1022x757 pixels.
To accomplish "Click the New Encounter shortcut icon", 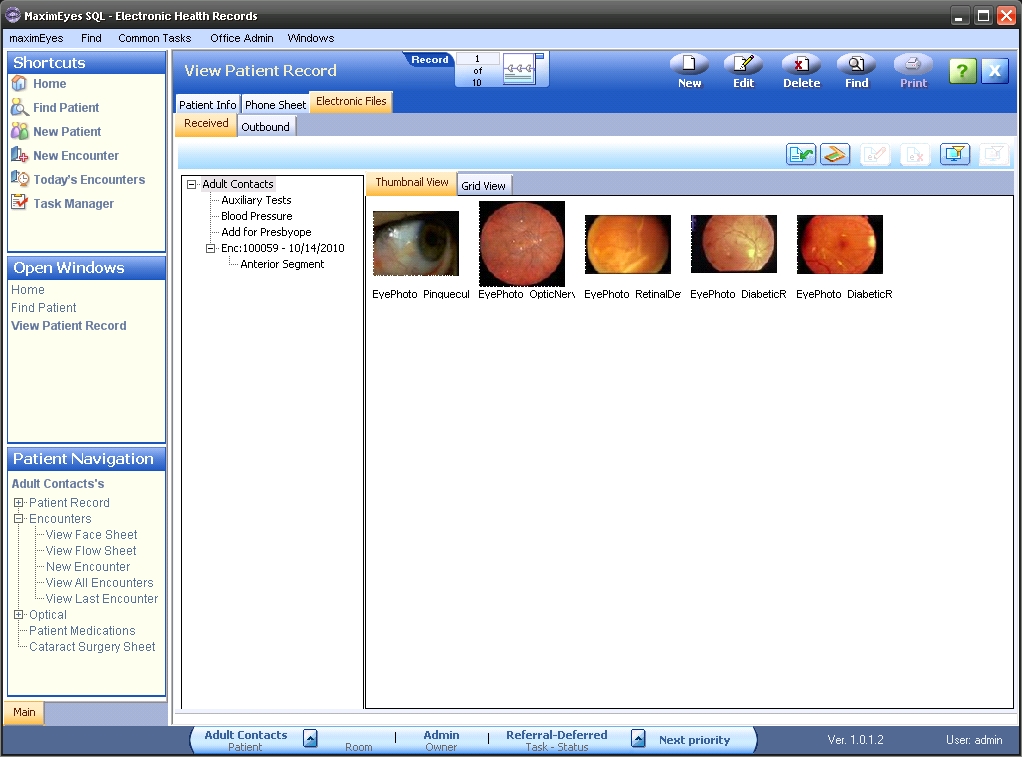I will tap(20, 155).
